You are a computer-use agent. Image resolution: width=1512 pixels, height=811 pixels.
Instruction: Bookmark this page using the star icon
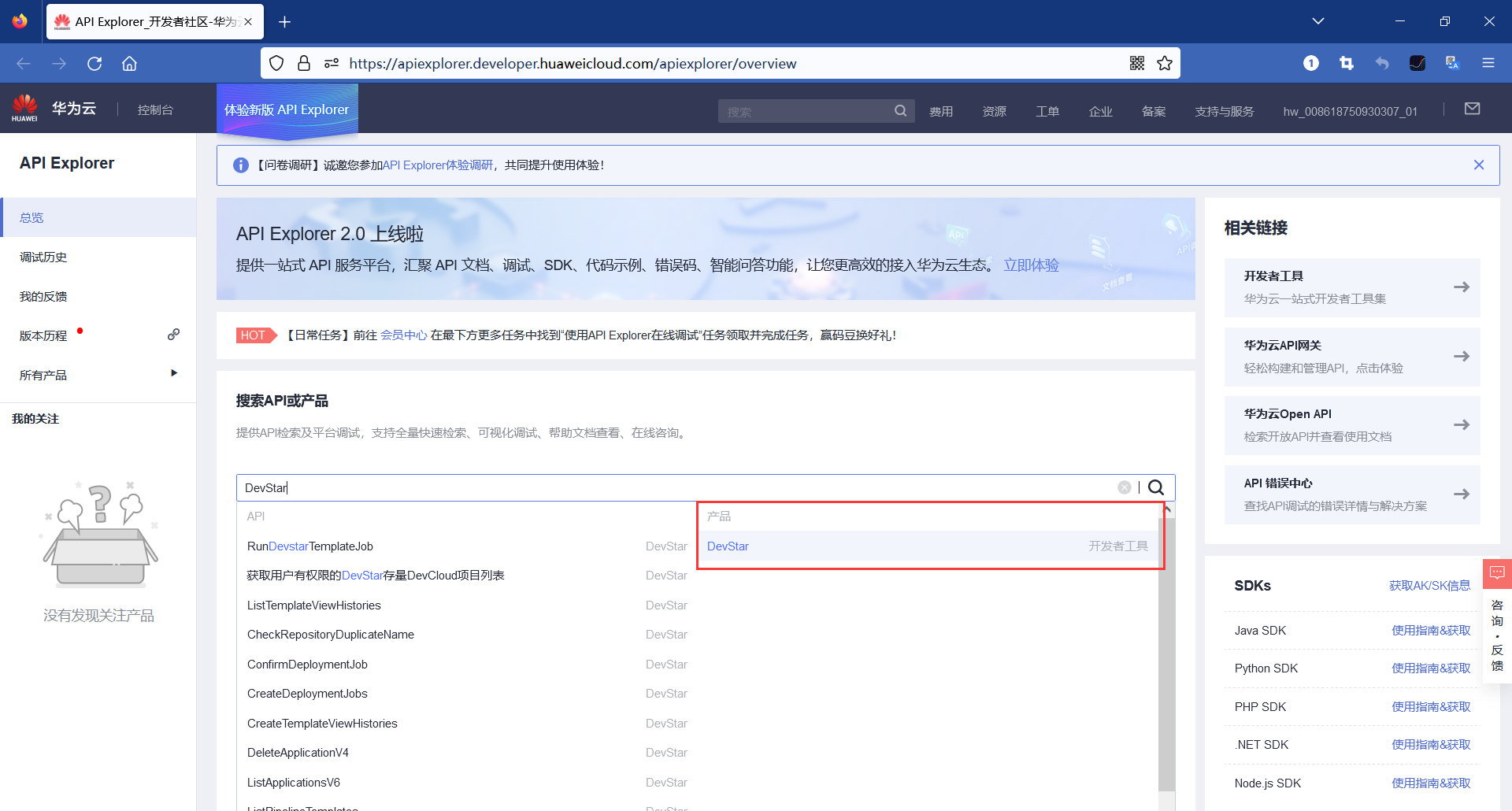1165,63
